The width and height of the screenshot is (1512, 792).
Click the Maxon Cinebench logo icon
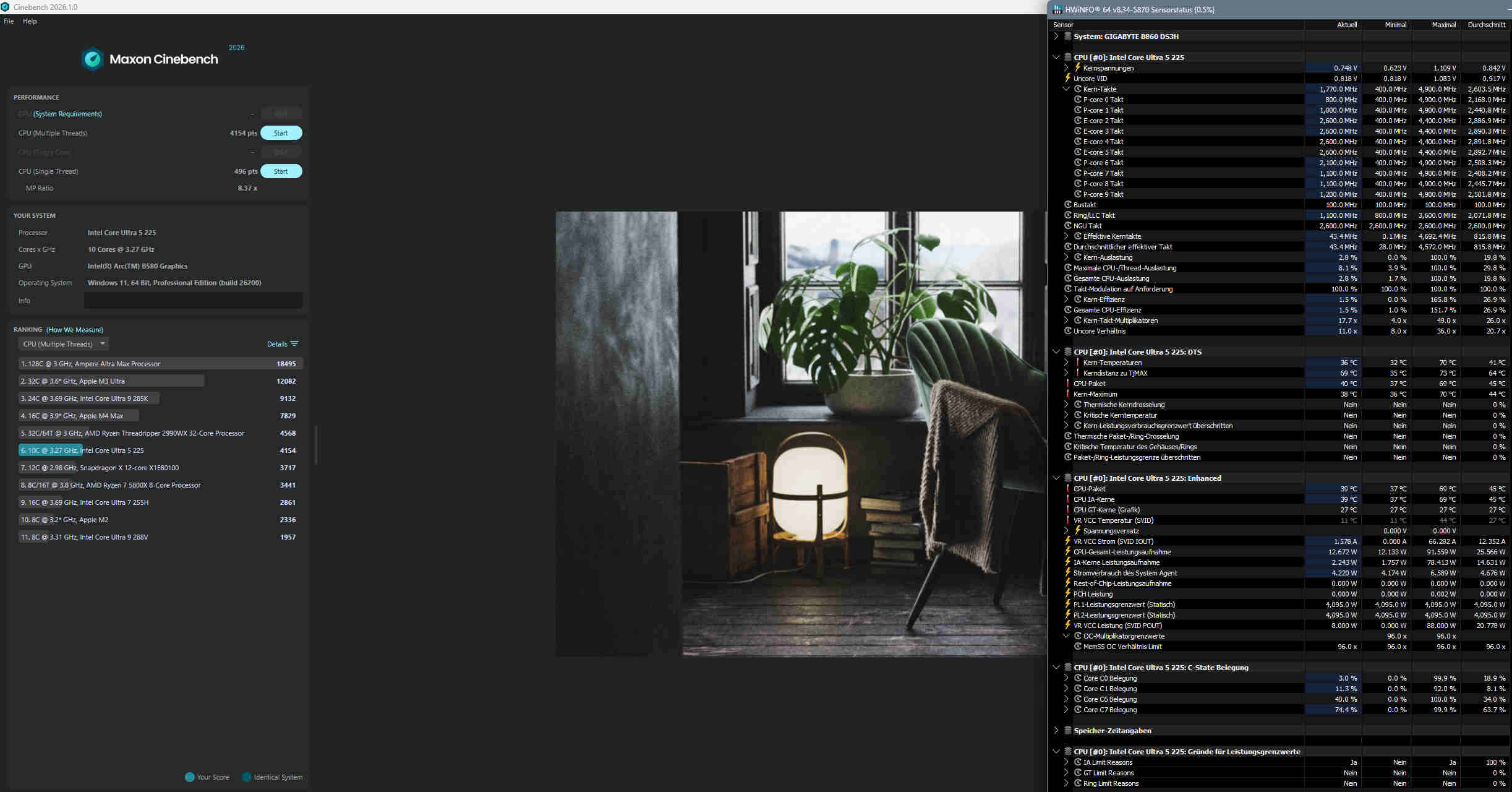click(x=93, y=59)
